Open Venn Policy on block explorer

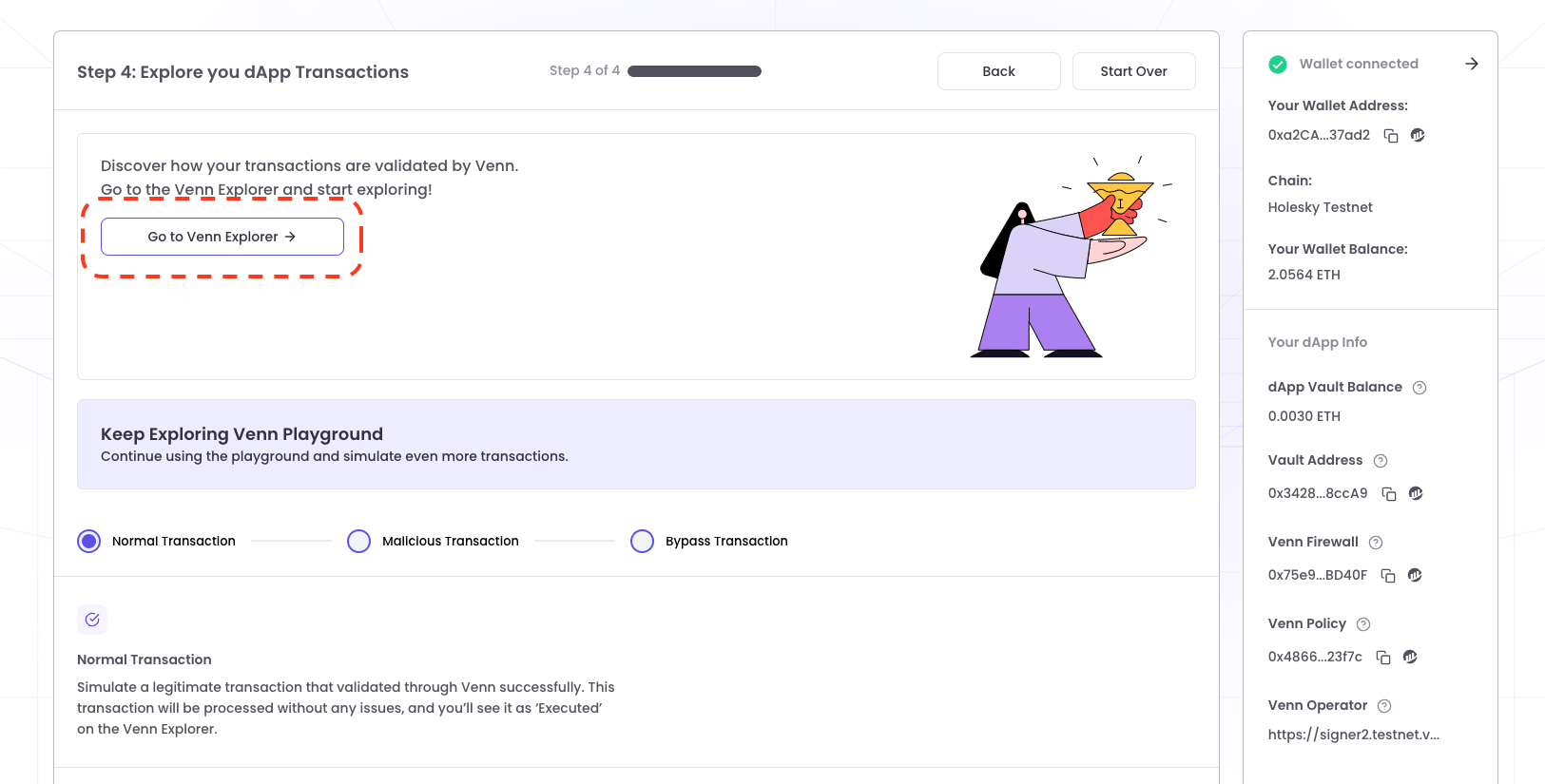pos(1410,657)
